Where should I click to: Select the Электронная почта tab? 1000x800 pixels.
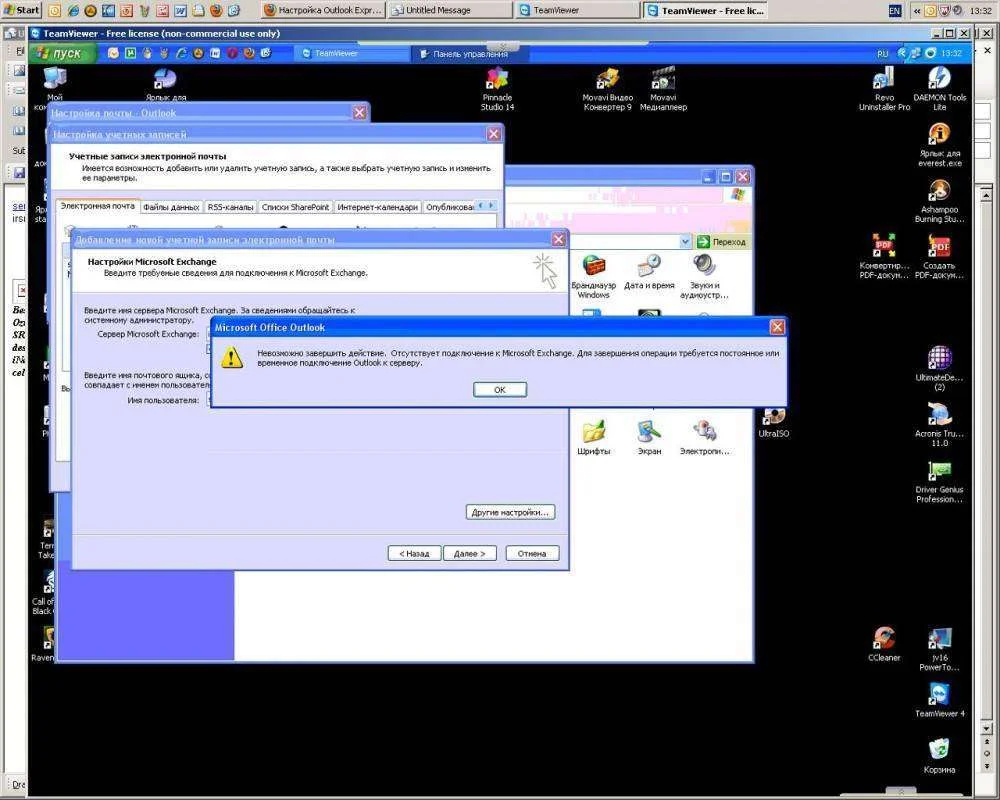[97, 206]
